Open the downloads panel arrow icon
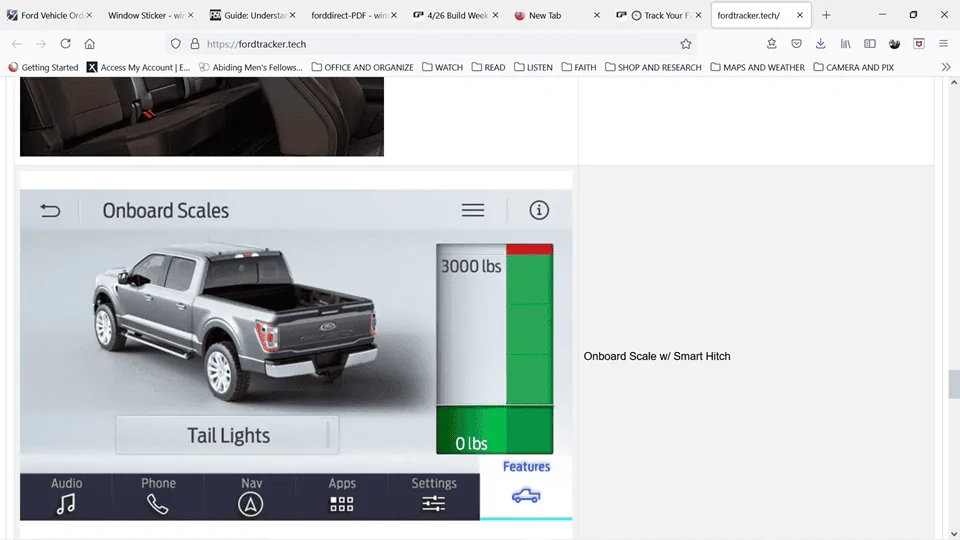960x540 pixels. (820, 43)
